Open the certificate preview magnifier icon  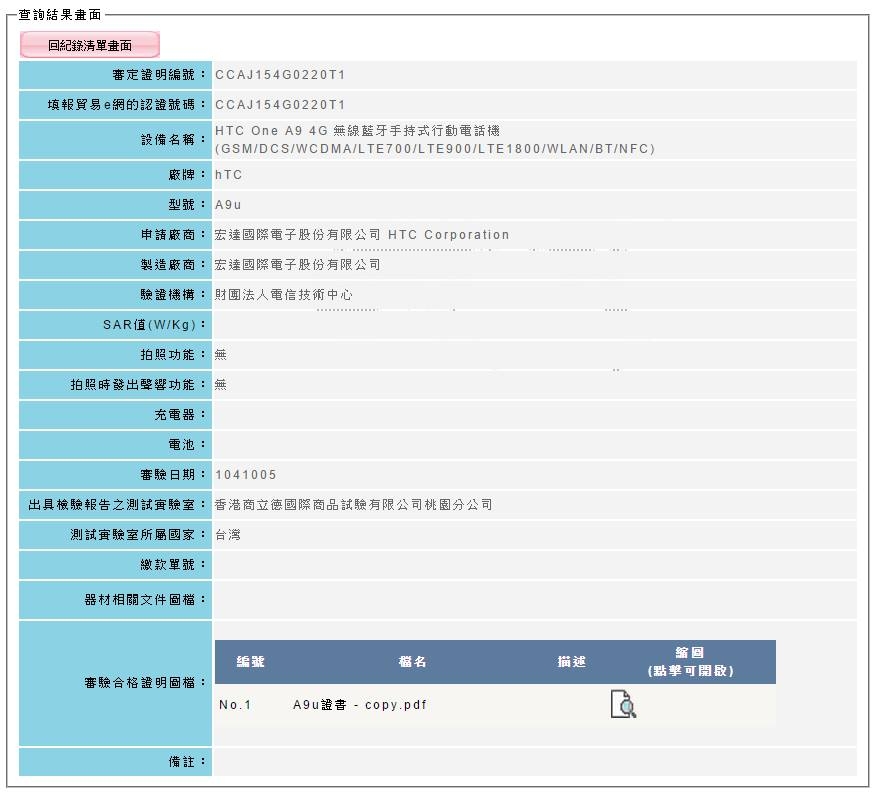(x=623, y=704)
